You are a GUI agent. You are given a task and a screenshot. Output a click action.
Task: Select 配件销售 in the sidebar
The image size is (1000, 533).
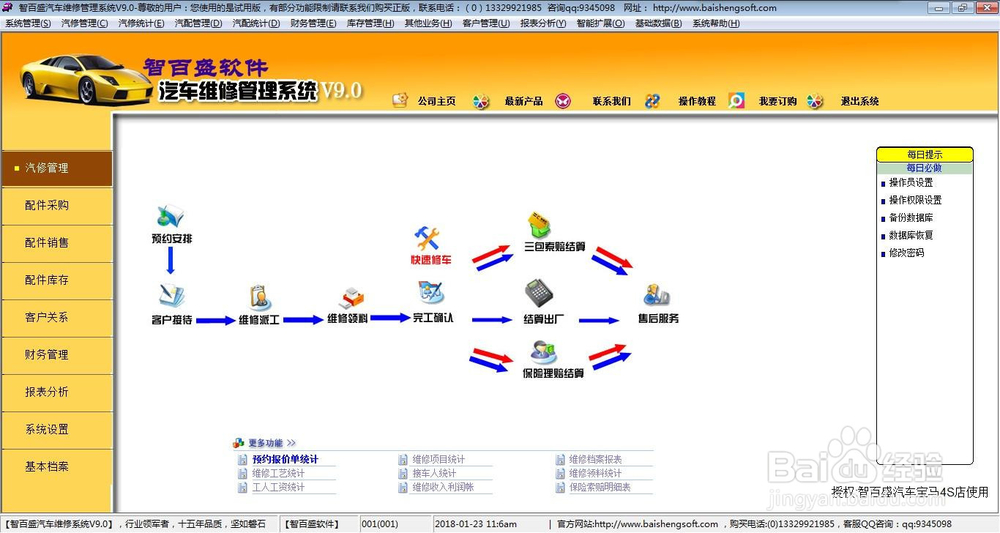pyautogui.click(x=57, y=243)
